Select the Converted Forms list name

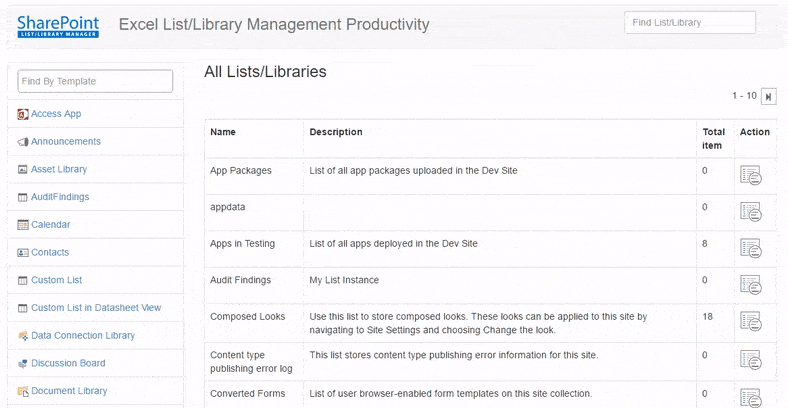coord(247,394)
